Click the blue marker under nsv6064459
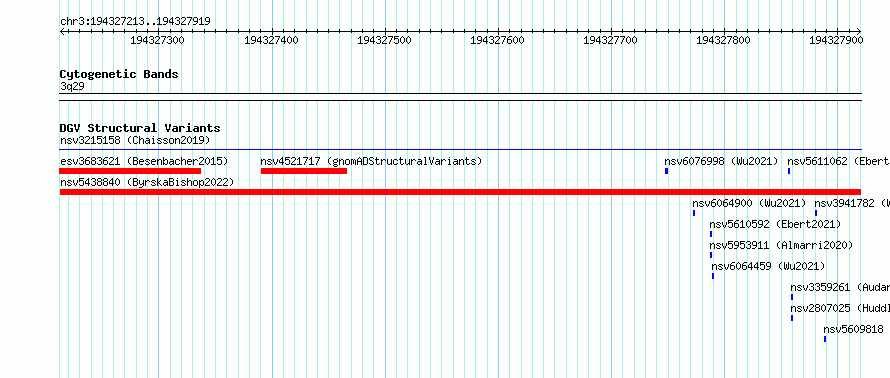 click(713, 276)
